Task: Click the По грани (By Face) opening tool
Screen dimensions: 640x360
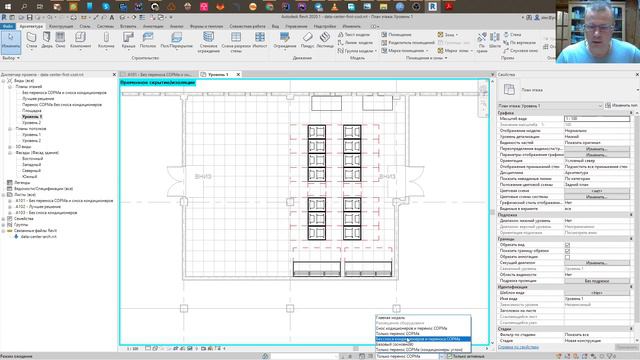Action: coord(482,42)
